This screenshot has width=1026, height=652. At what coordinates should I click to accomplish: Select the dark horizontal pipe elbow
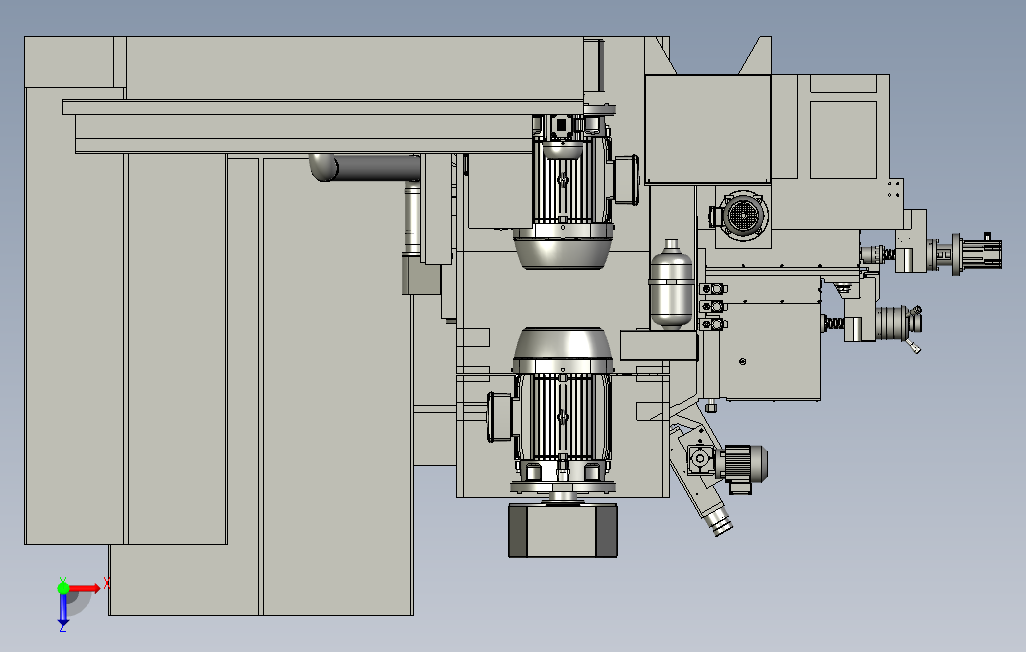pos(364,168)
